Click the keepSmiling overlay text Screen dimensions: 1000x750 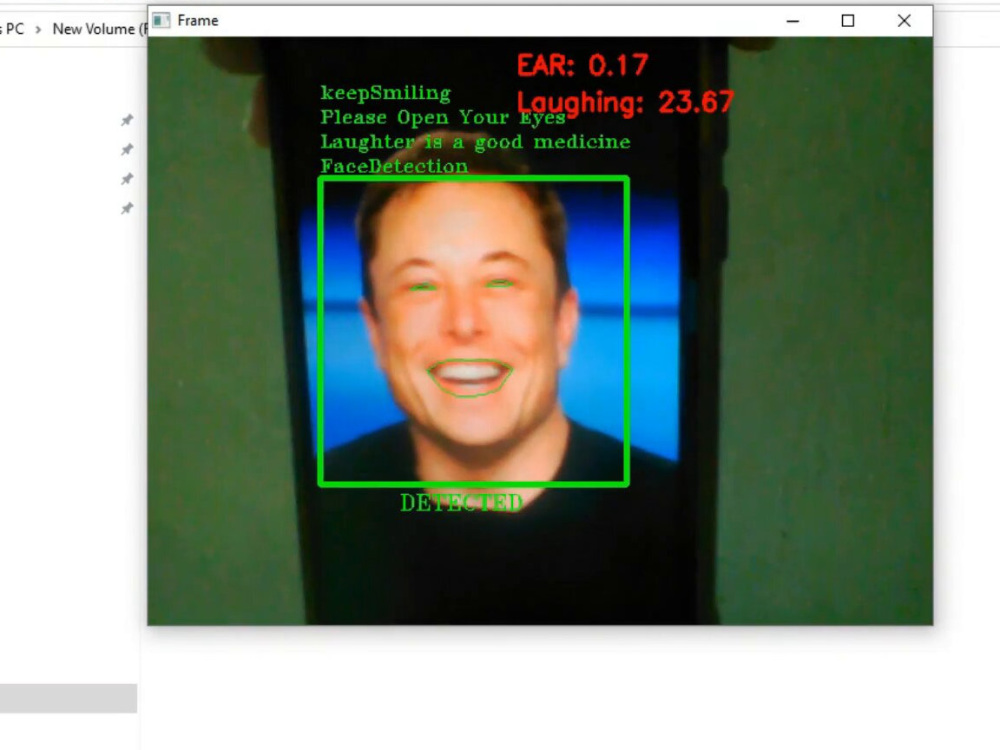click(x=384, y=92)
